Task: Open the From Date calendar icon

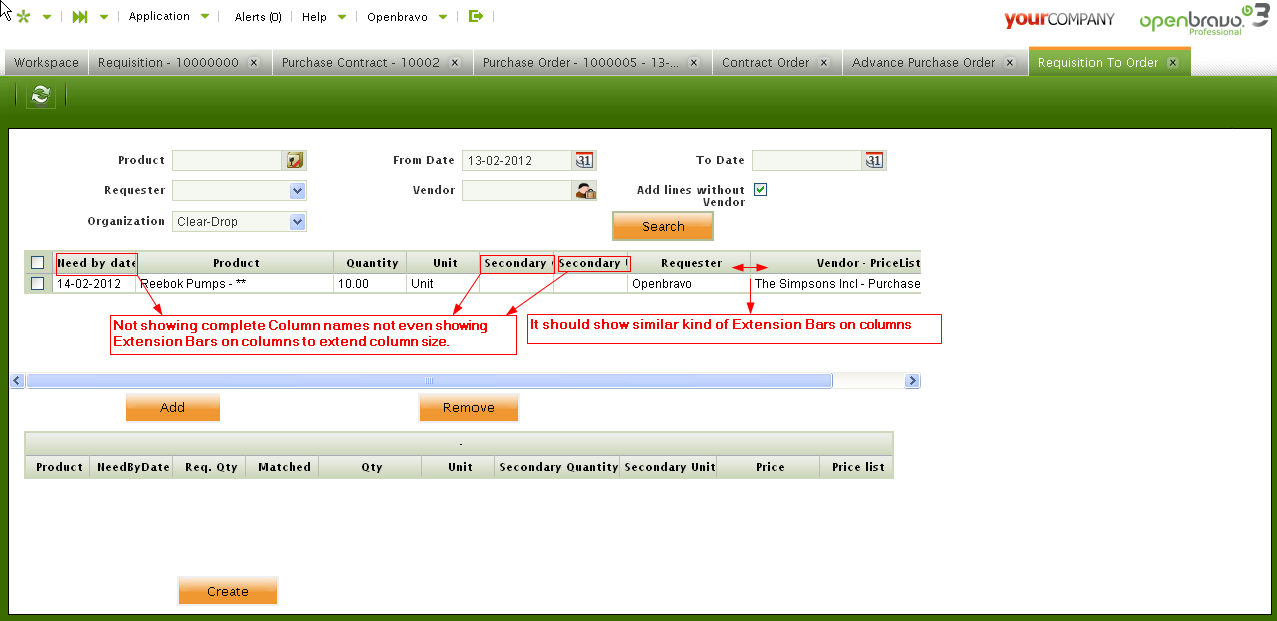Action: [x=584, y=160]
